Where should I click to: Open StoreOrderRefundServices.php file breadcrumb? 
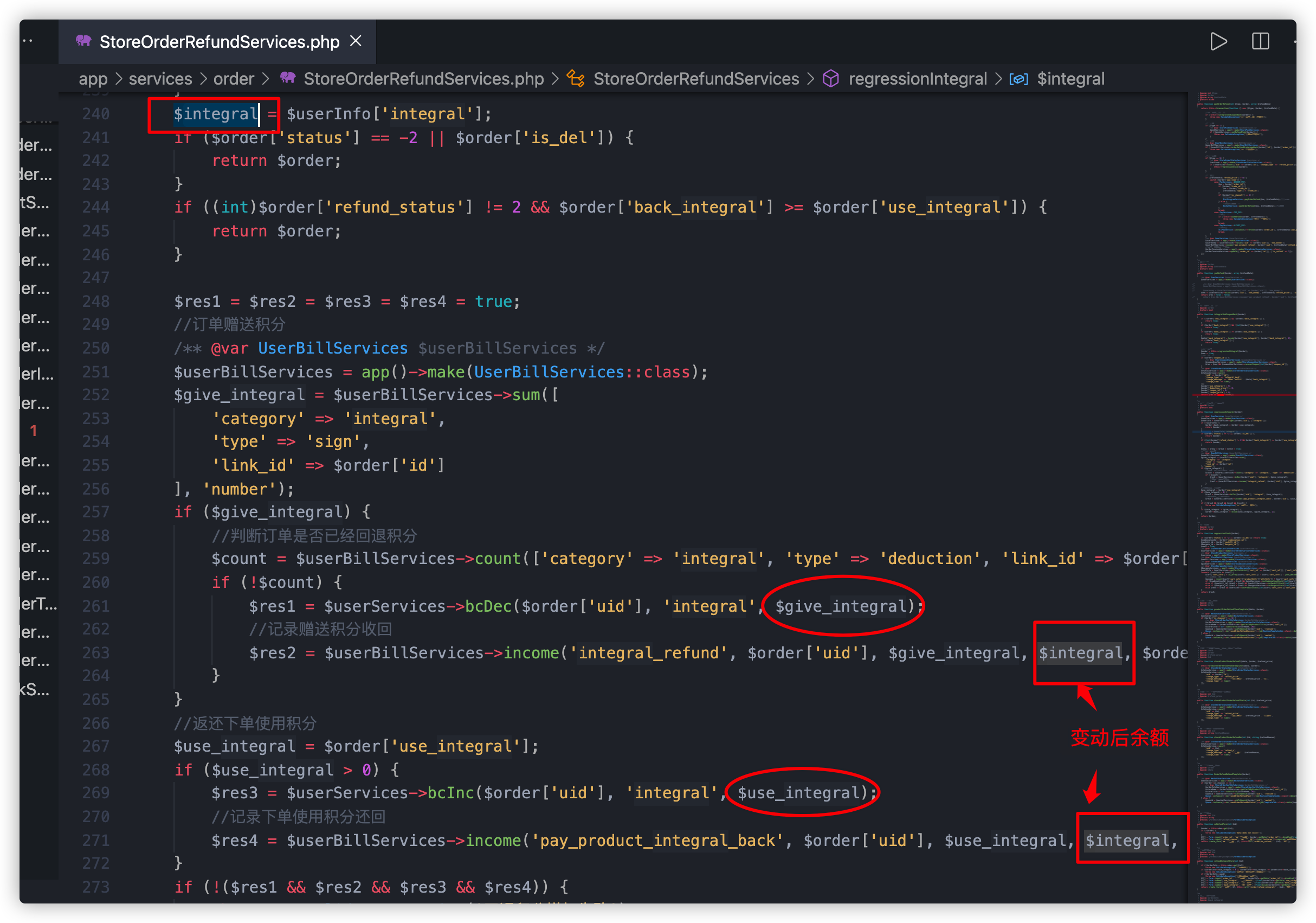423,79
